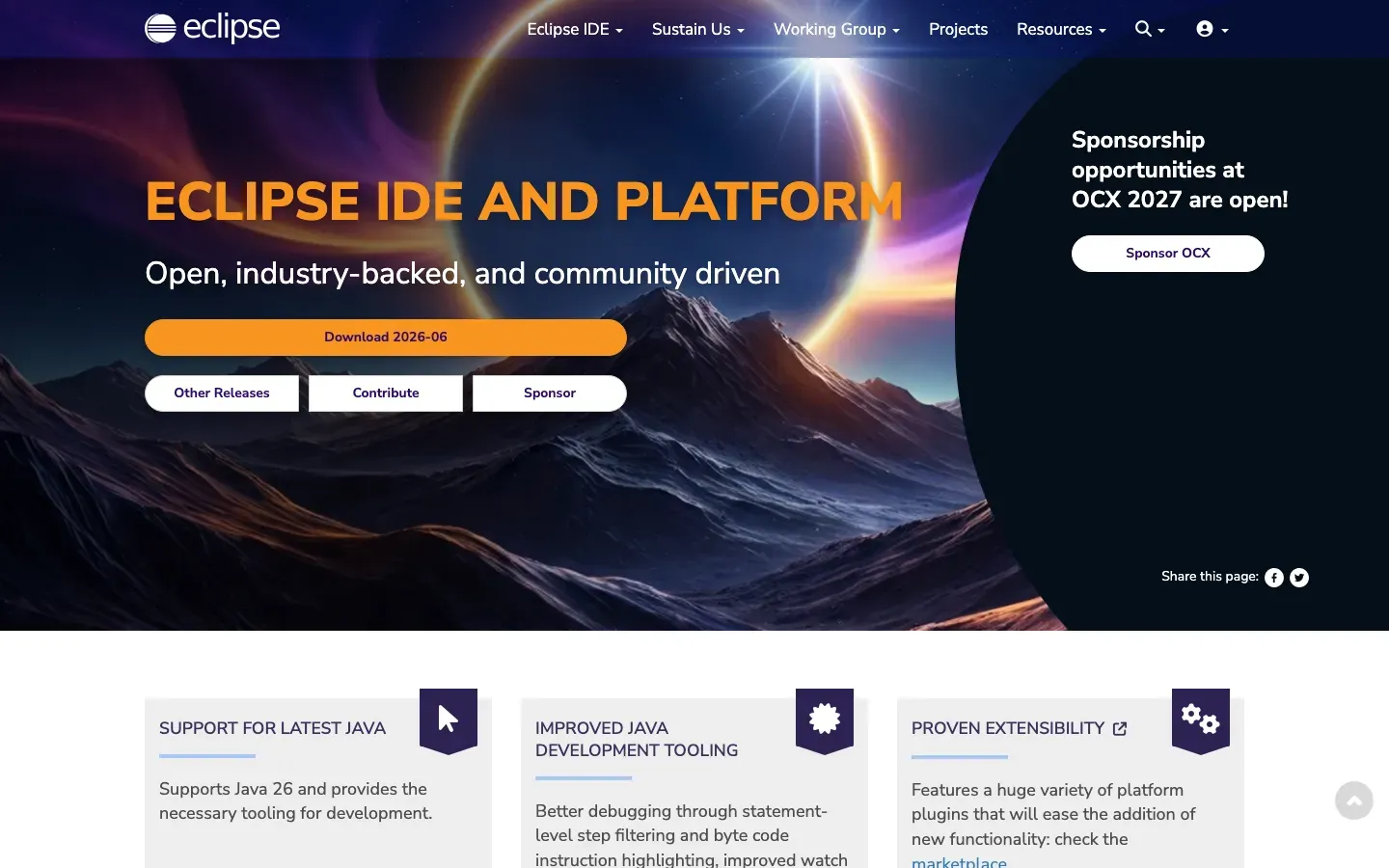Open the Working Group dropdown
Image resolution: width=1389 pixels, height=868 pixels.
836,29
